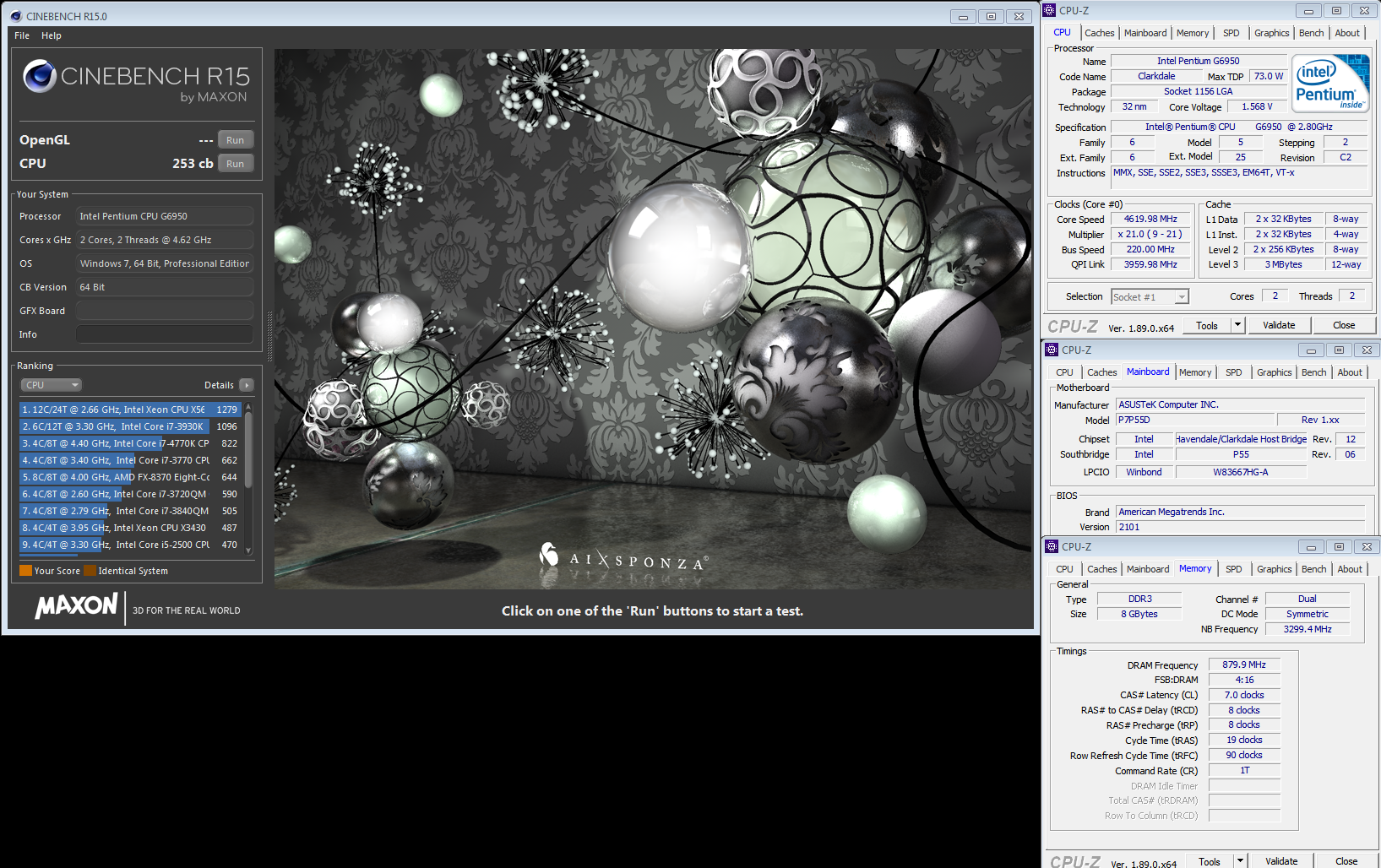Click the side panel resize grip handle

point(269,337)
